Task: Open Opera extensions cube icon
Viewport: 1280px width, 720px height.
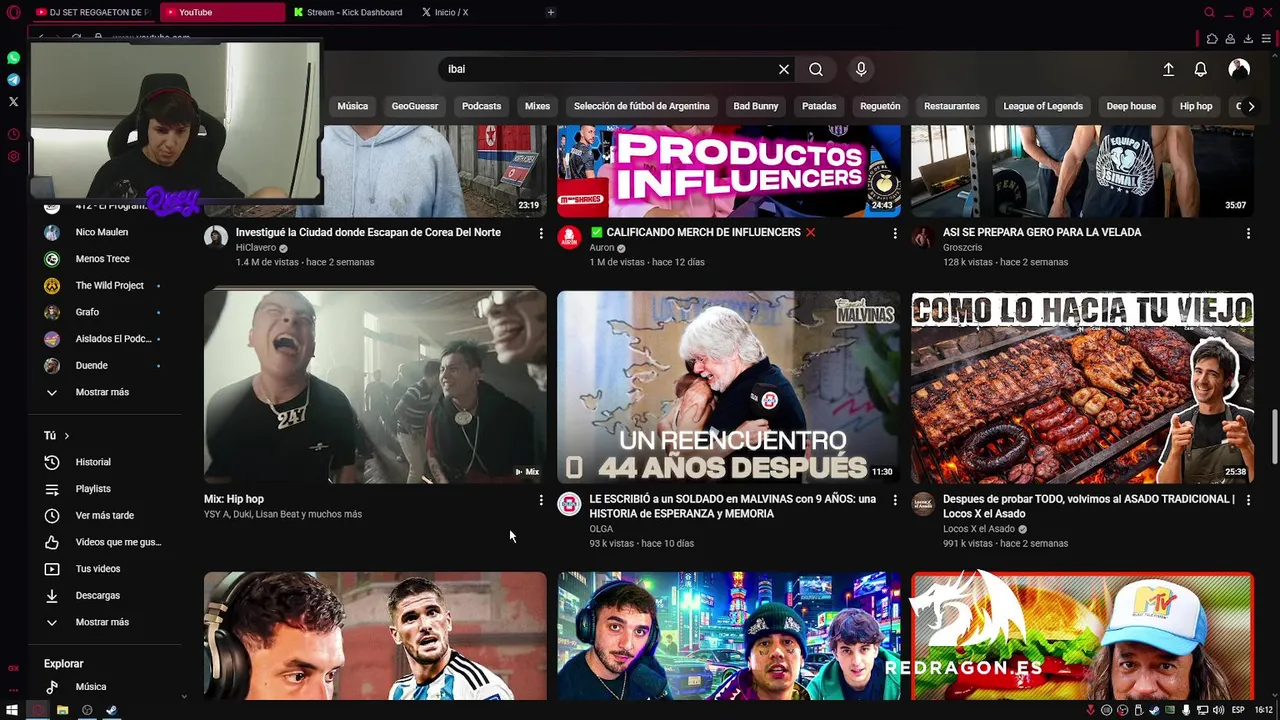Action: pos(1212,39)
